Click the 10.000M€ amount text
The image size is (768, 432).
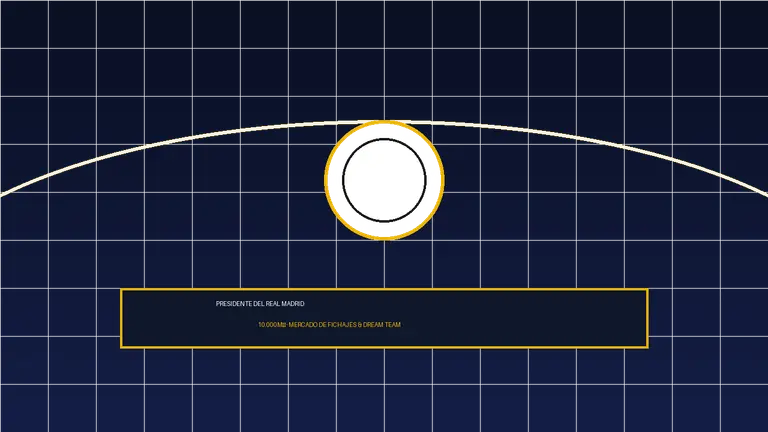(272, 325)
